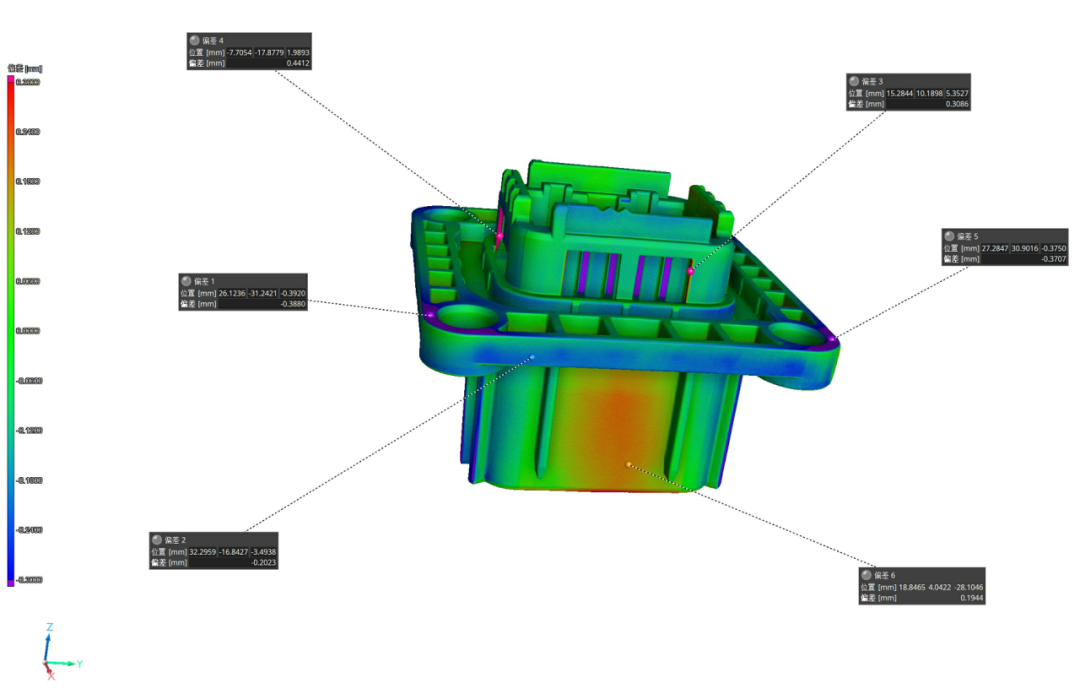Click the sphere icon beside 偏差 2
The image size is (1080, 694).
157,540
